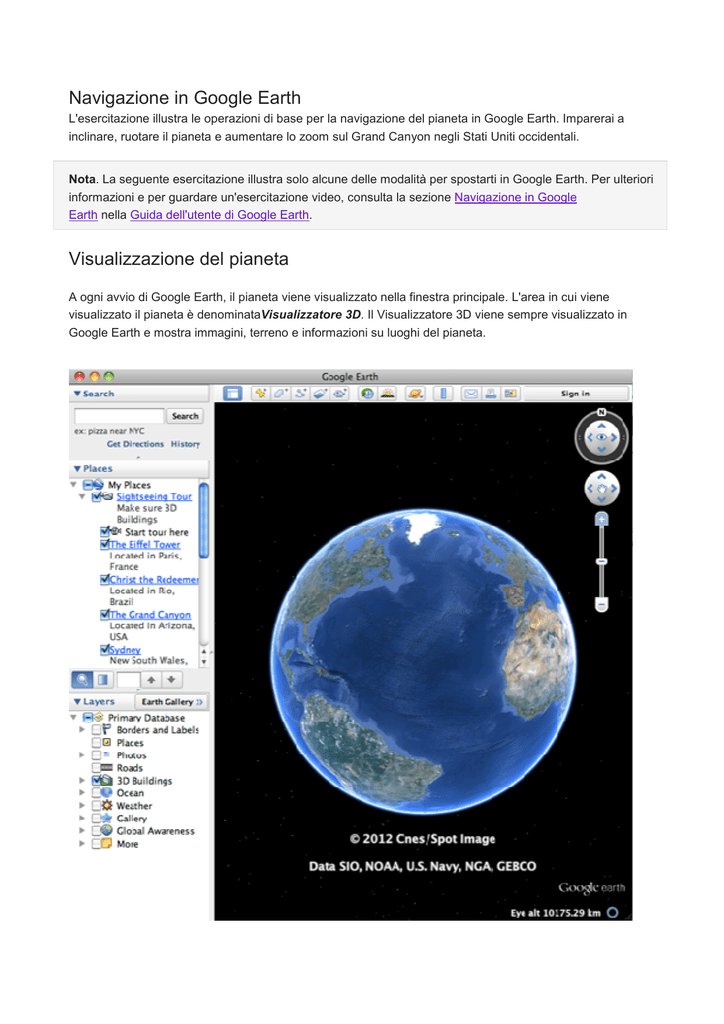
Task: Select the Add Path tool
Action: (300, 393)
